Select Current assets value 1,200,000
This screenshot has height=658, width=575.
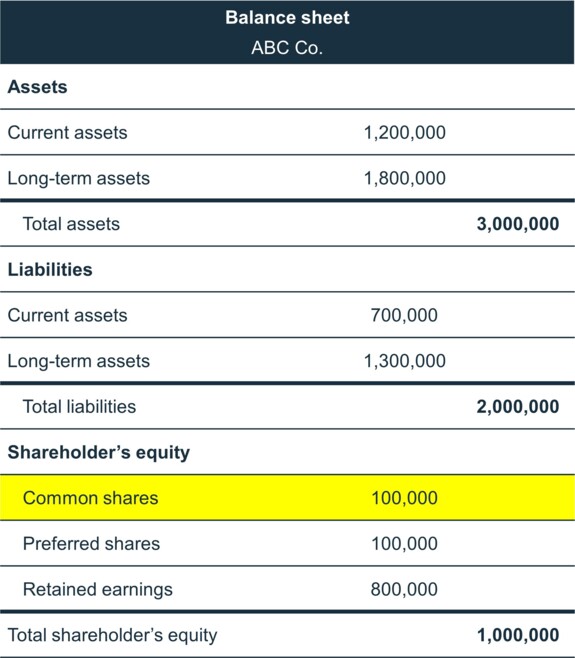click(x=405, y=133)
